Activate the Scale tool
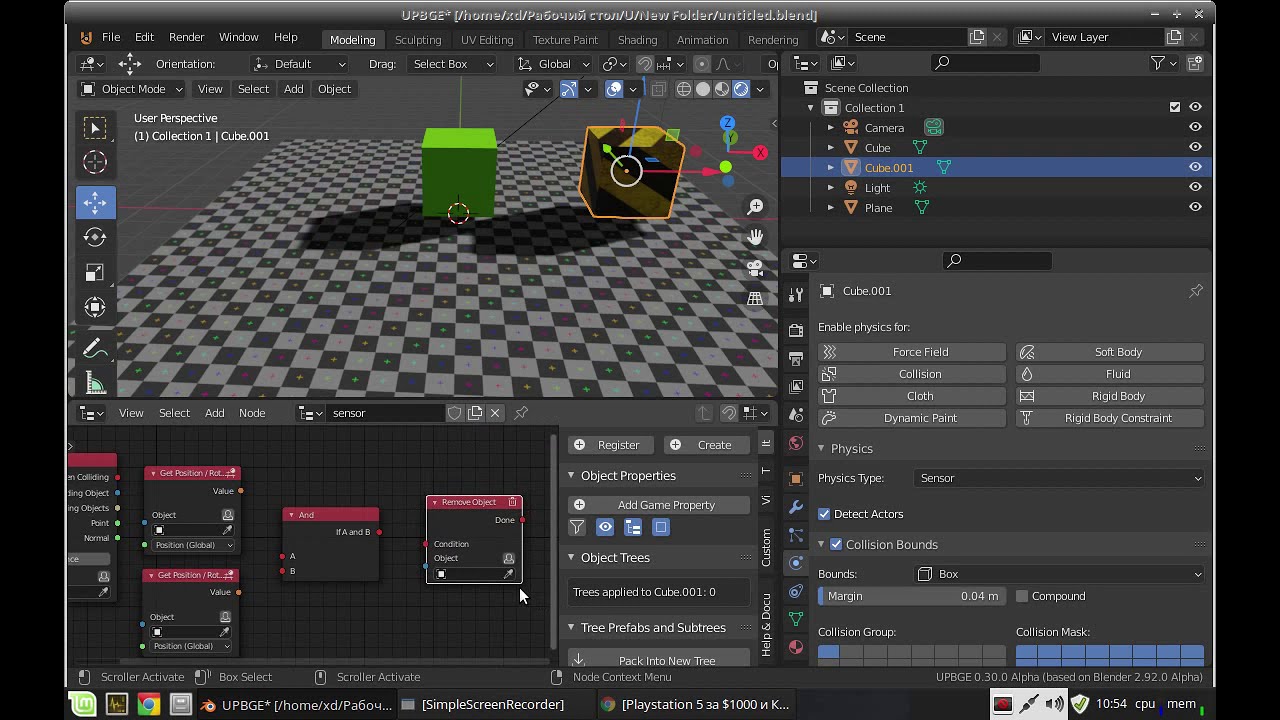Image resolution: width=1280 pixels, height=720 pixels. coord(95,272)
